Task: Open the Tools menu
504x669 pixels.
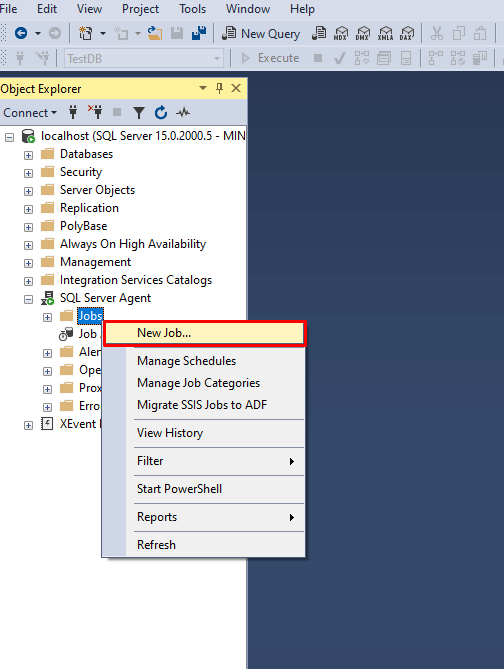Action: [192, 9]
